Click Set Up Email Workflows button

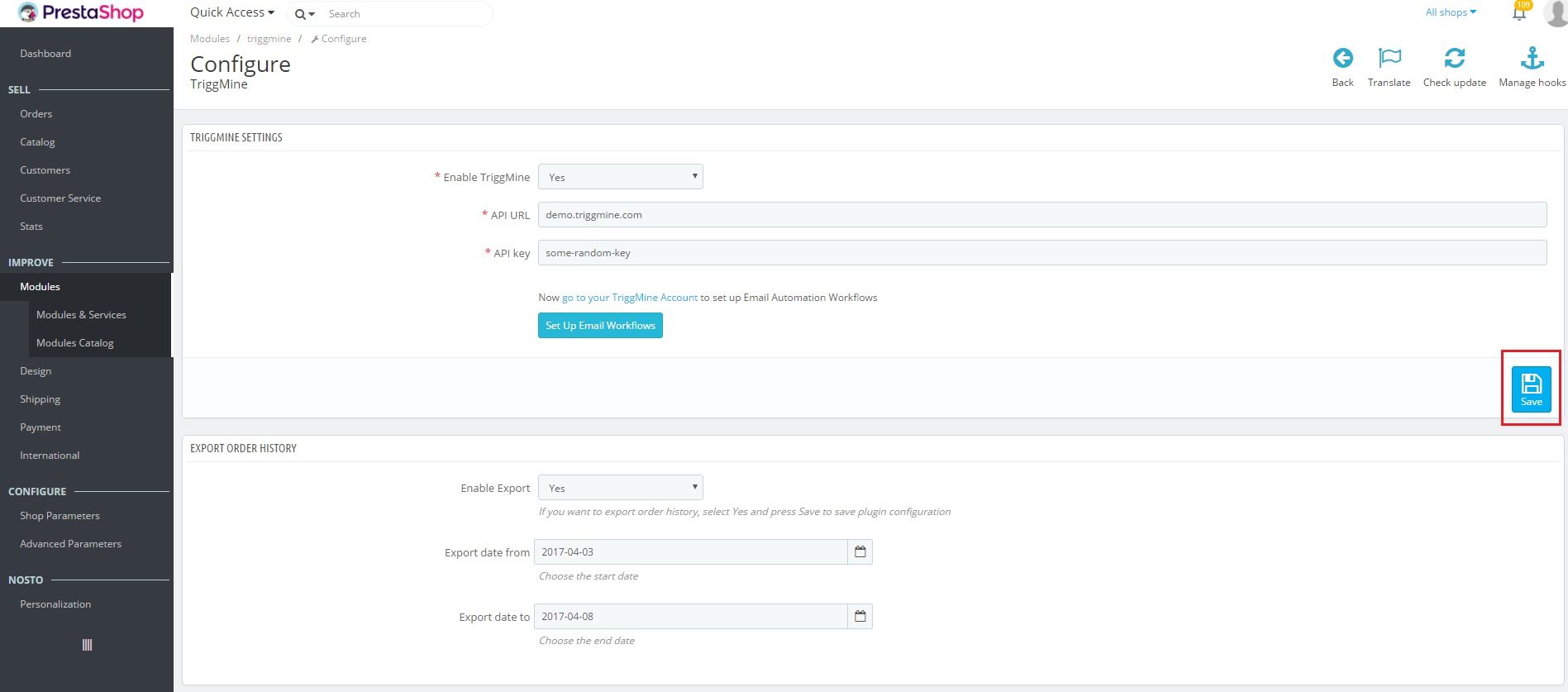pyautogui.click(x=600, y=326)
